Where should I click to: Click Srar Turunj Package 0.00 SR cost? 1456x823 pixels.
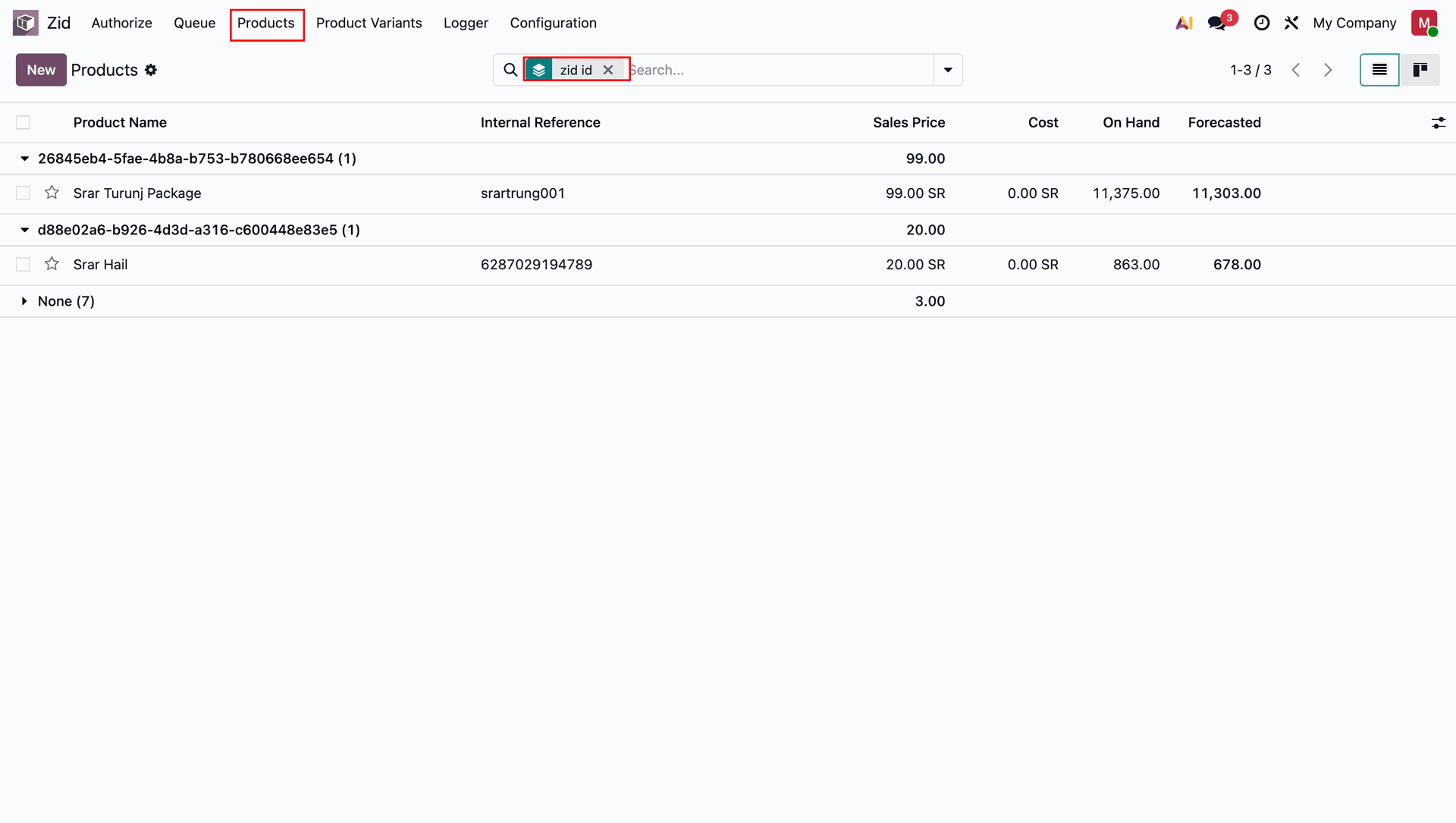1033,193
